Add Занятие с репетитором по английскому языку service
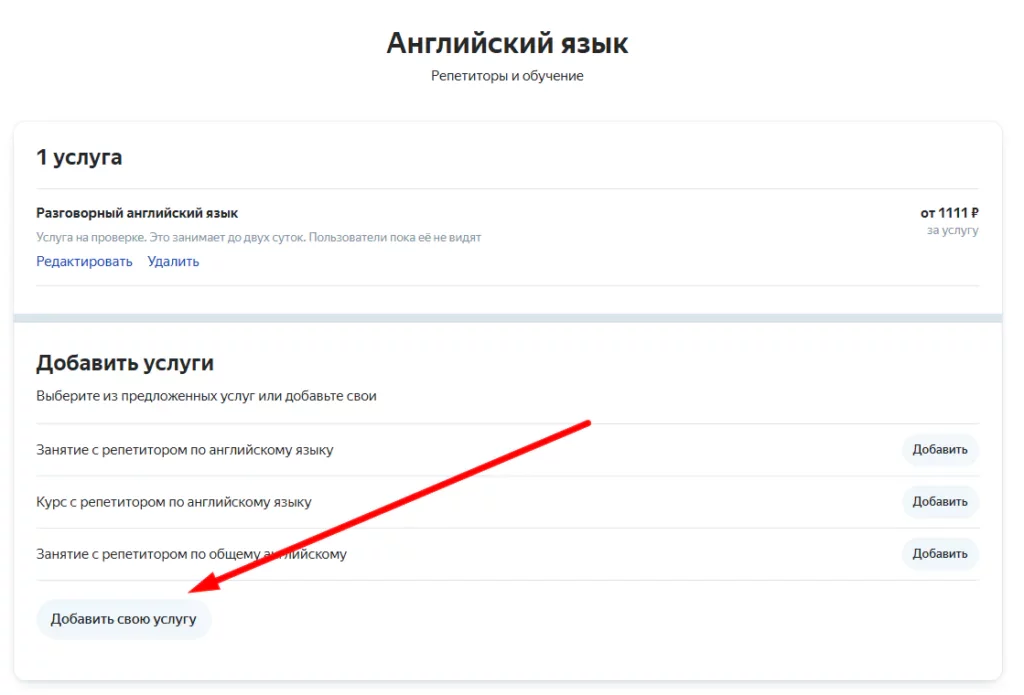 click(x=940, y=449)
